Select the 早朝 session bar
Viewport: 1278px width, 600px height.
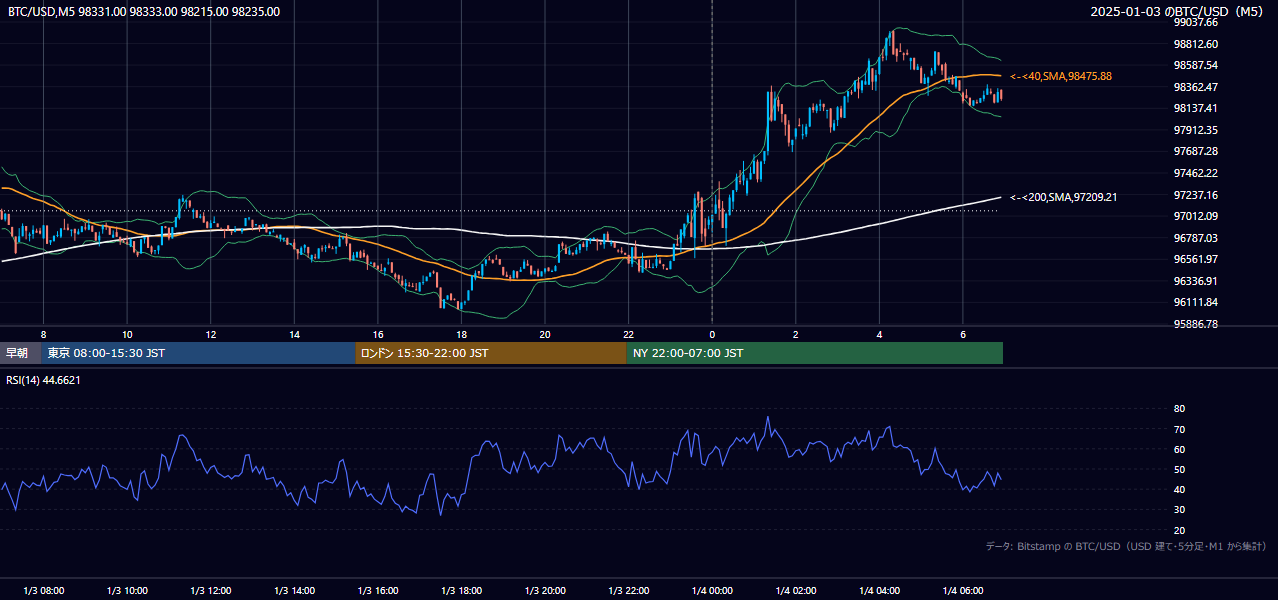(x=20, y=353)
